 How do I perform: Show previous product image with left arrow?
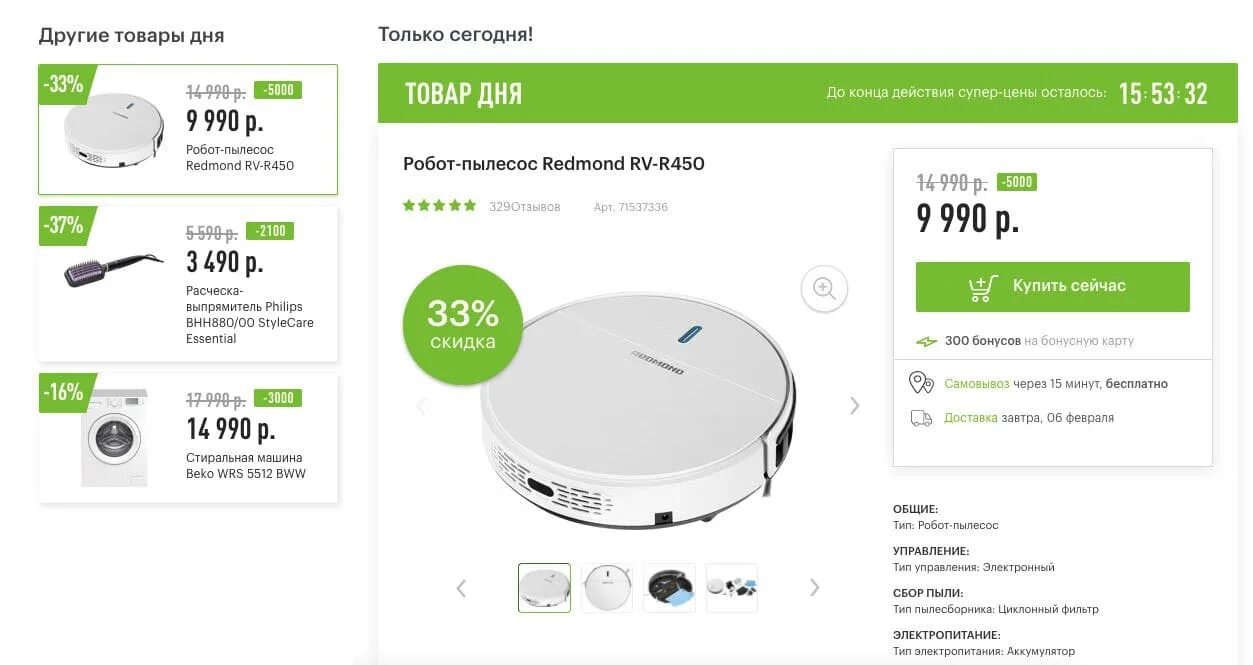coord(421,405)
